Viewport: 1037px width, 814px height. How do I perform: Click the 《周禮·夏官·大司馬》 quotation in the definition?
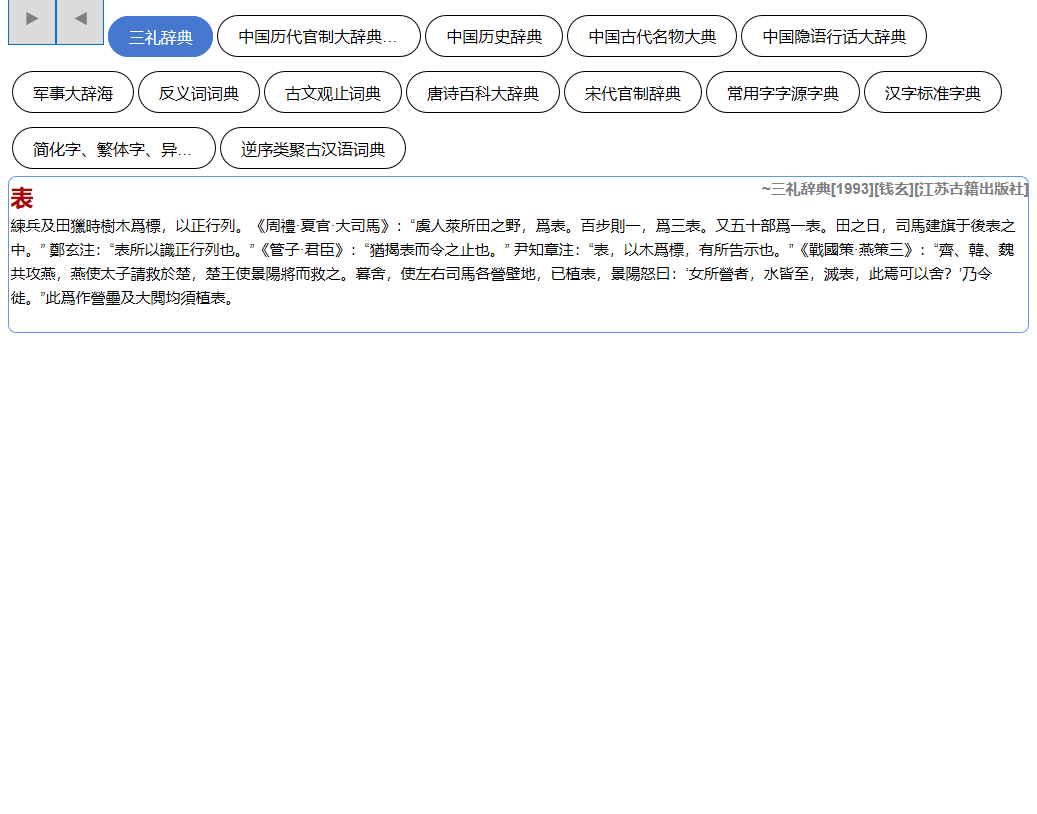pyautogui.click(x=324, y=226)
